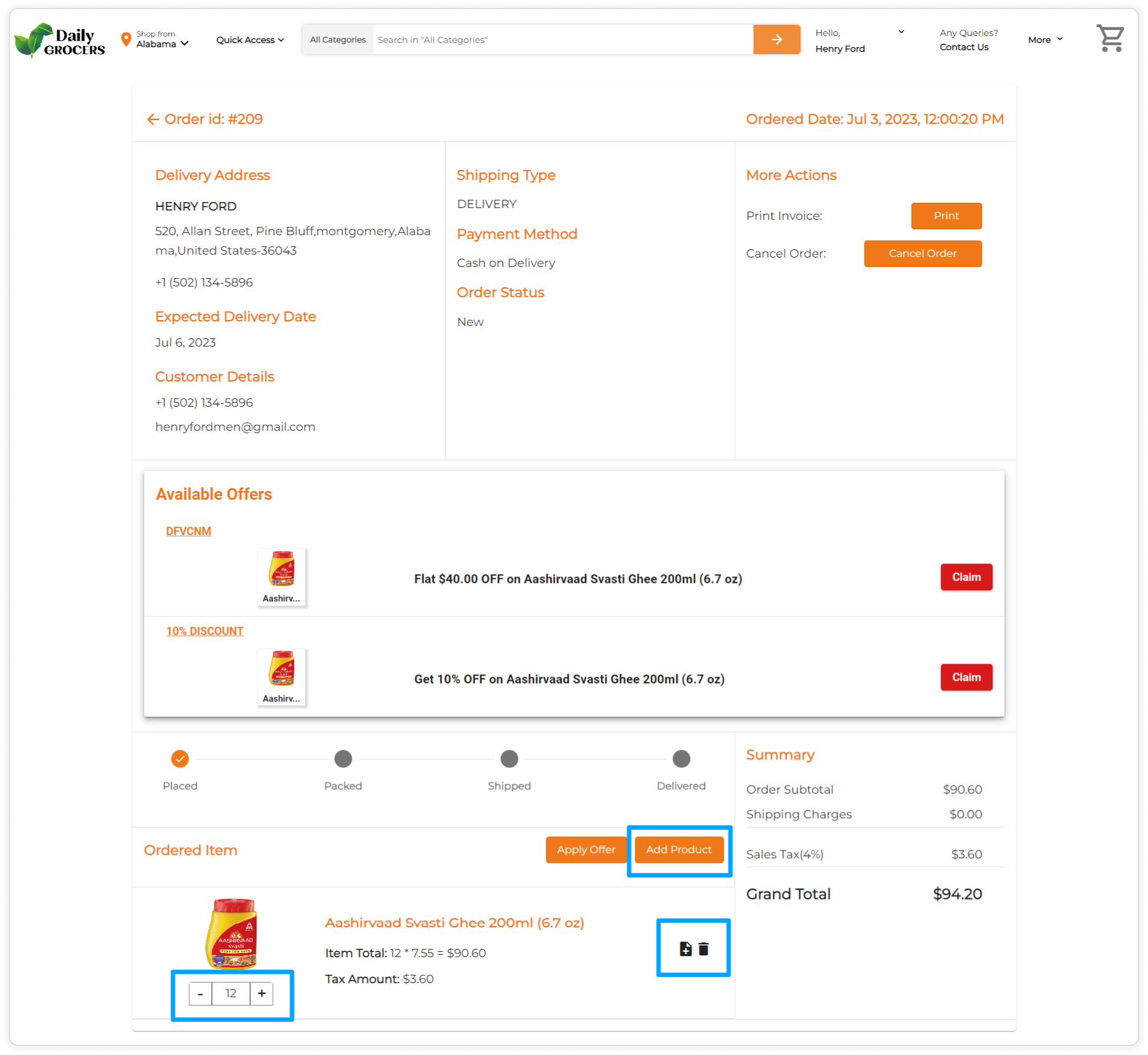Screen dimensions: 1148x1055
Task: Click the Add Product button
Action: pos(678,849)
